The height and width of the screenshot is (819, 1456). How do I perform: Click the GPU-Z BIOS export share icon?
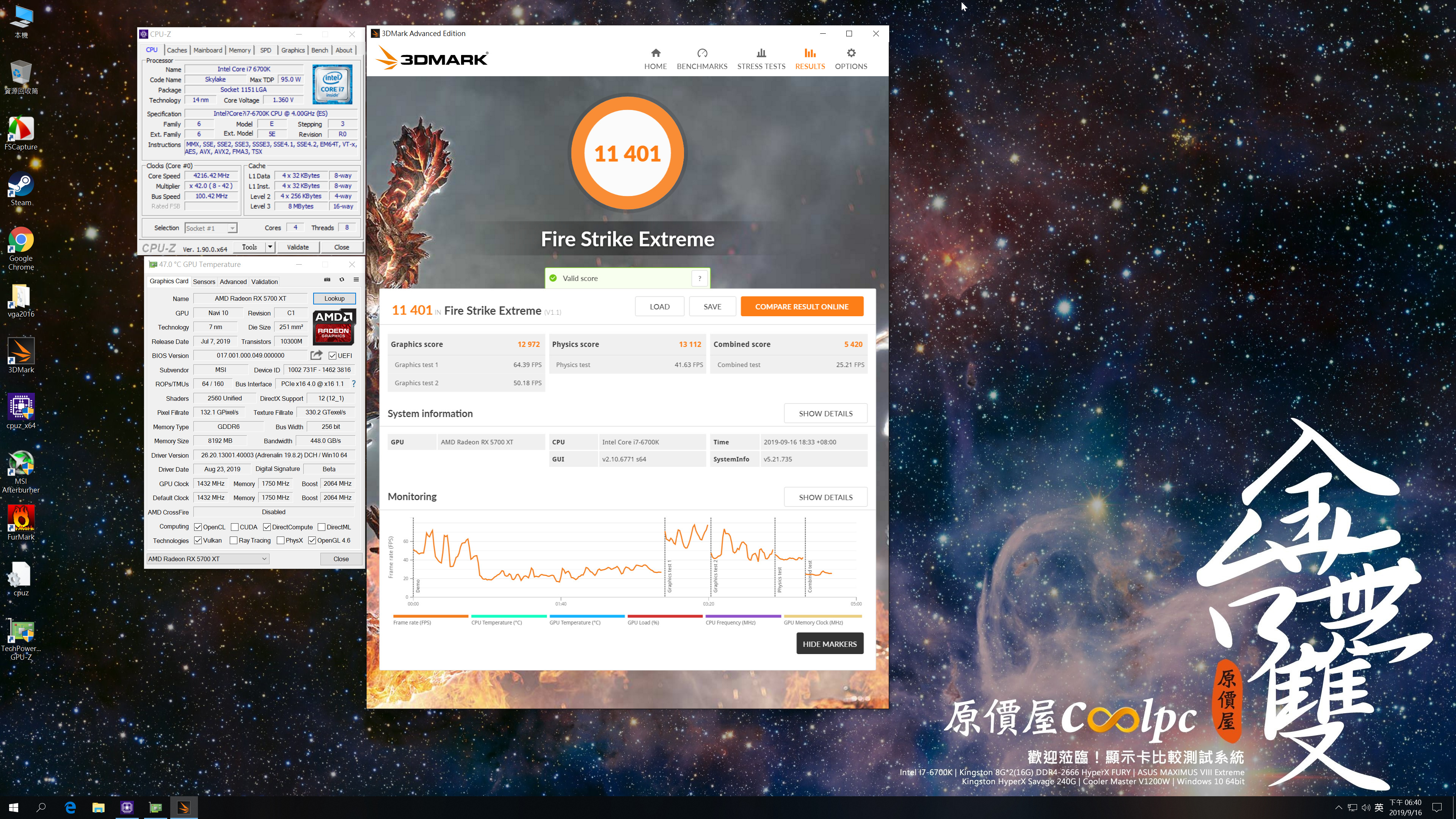(317, 355)
